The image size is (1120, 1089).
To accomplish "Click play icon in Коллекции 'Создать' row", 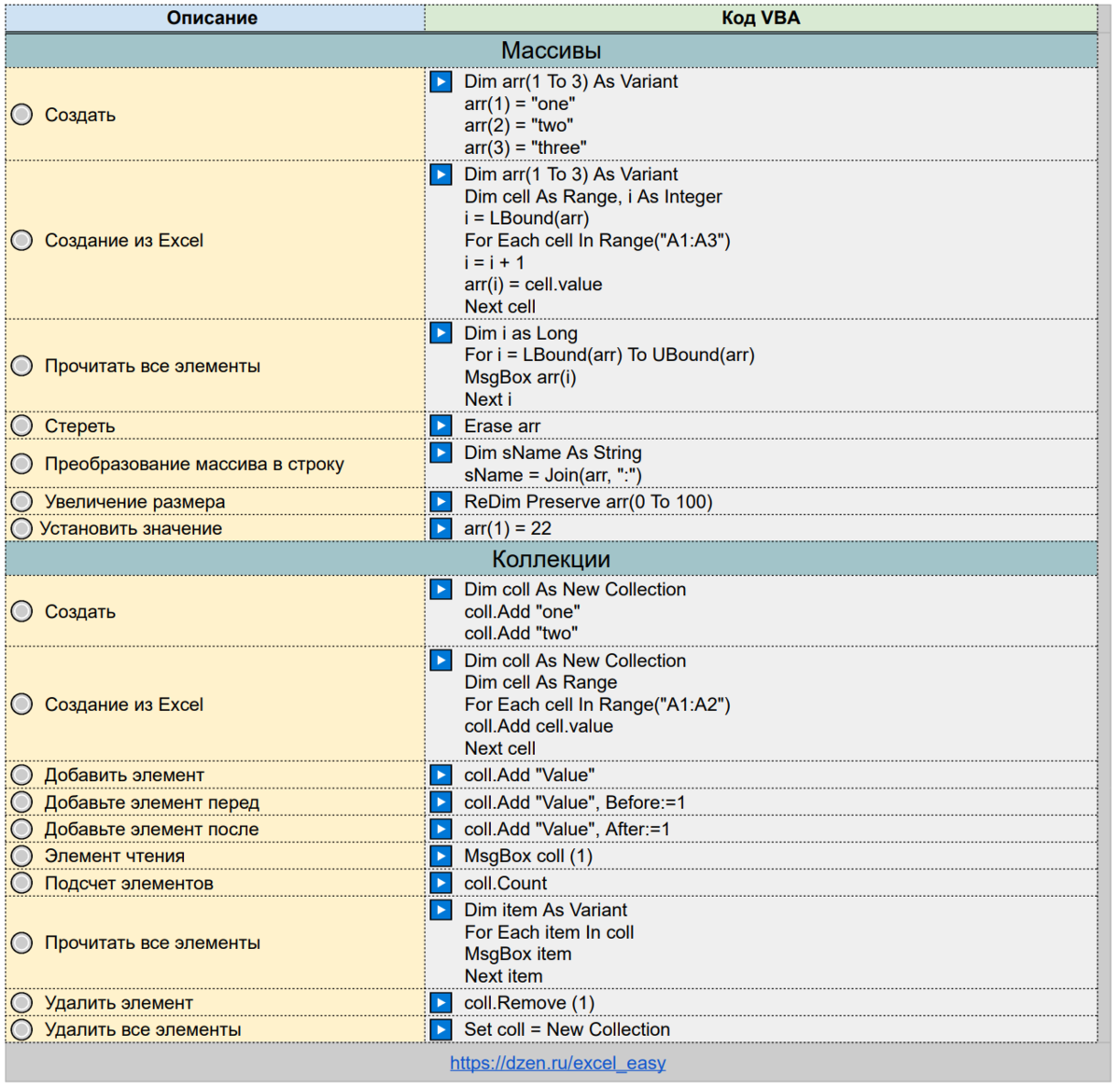I will click(441, 589).
